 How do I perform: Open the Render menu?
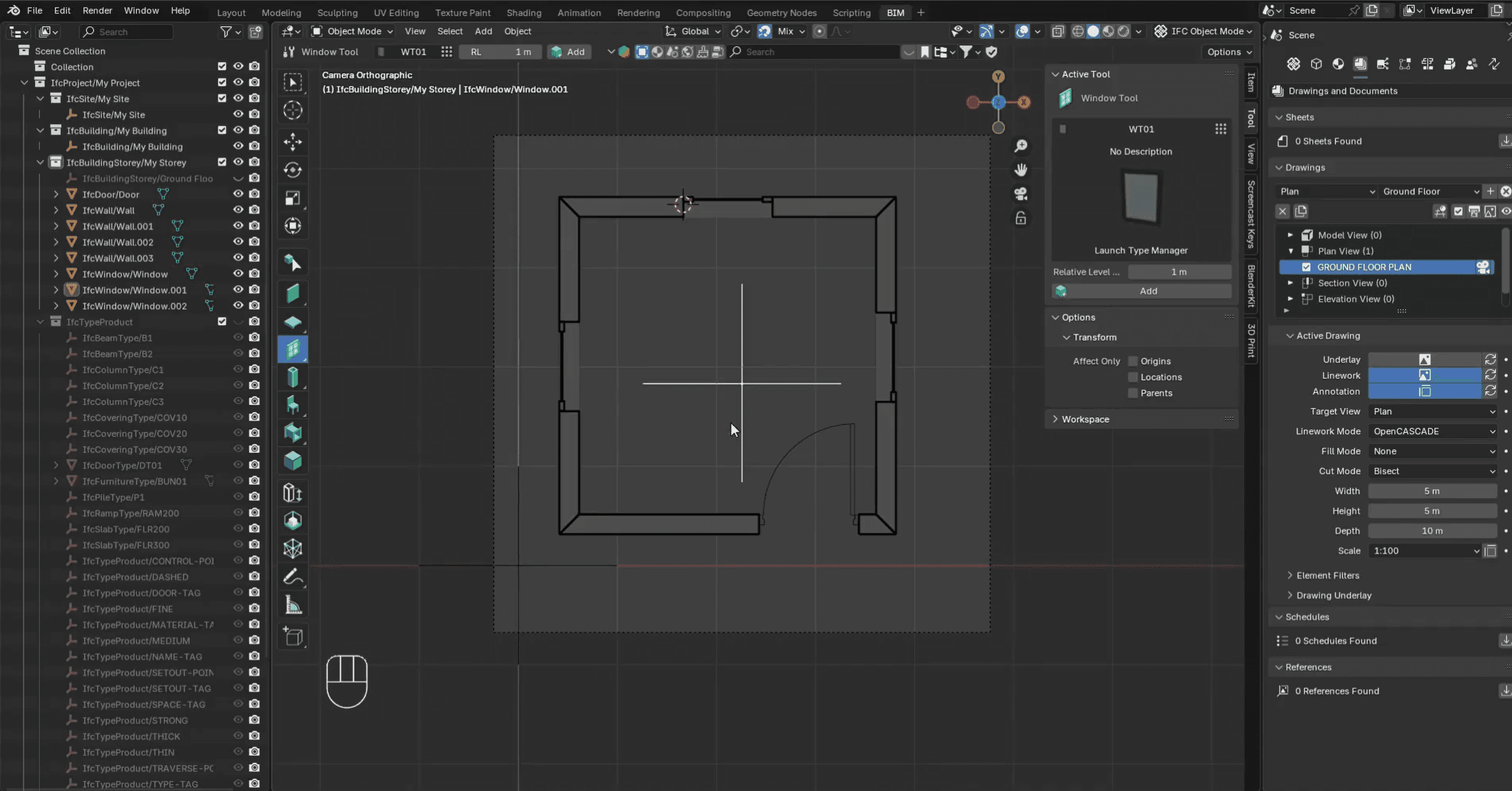[97, 11]
